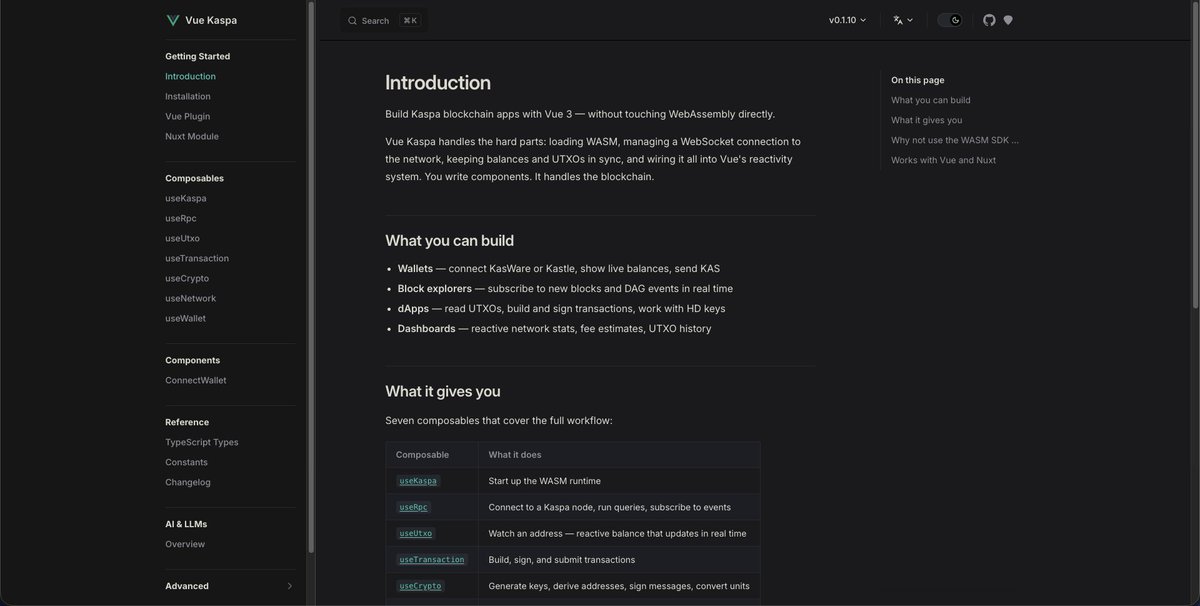Screen dimensions: 1200x606
Task: Click the page vertical scrollbar
Action: (x=1195, y=155)
